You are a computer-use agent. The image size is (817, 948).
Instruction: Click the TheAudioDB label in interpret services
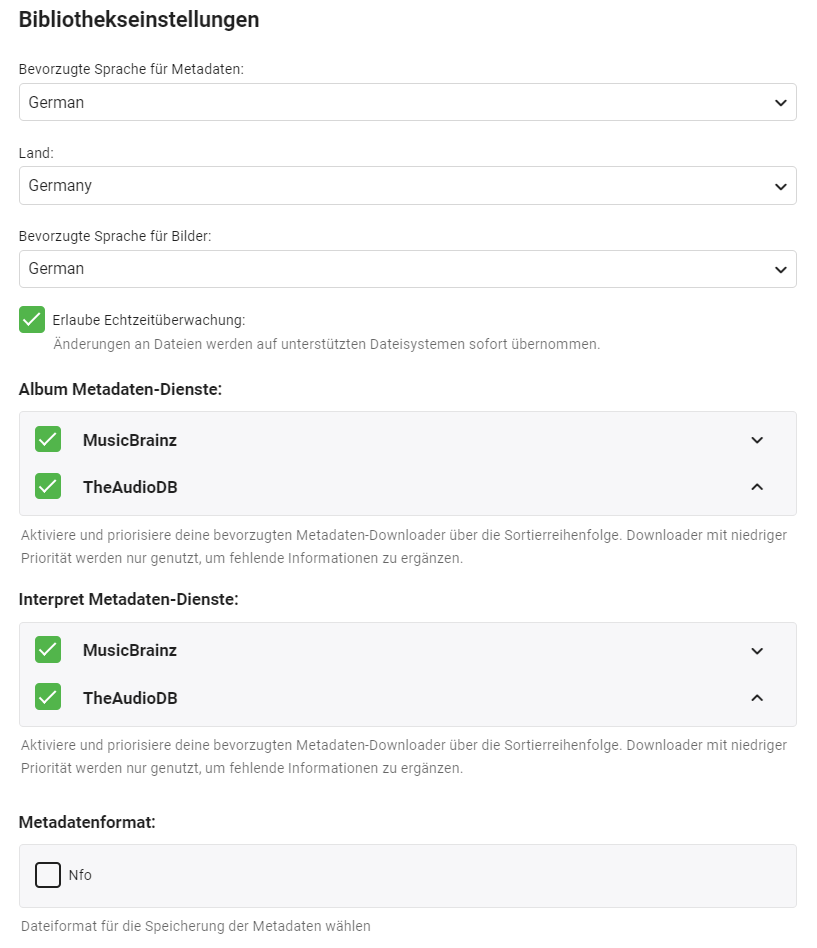[130, 698]
